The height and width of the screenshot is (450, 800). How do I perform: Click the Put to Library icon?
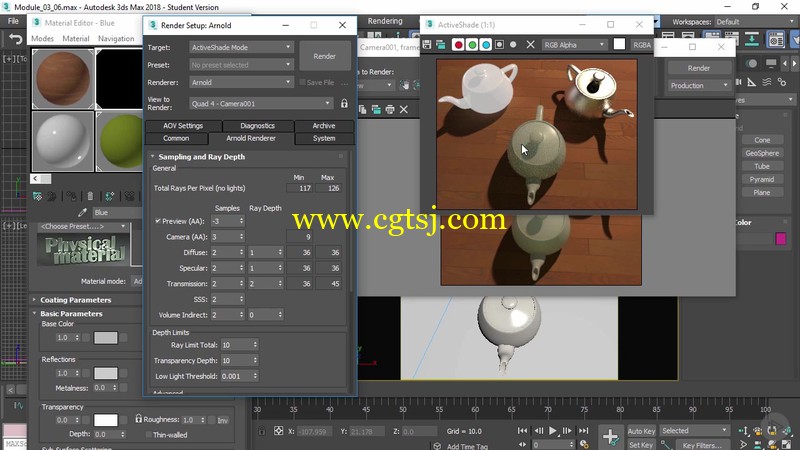click(x=130, y=196)
